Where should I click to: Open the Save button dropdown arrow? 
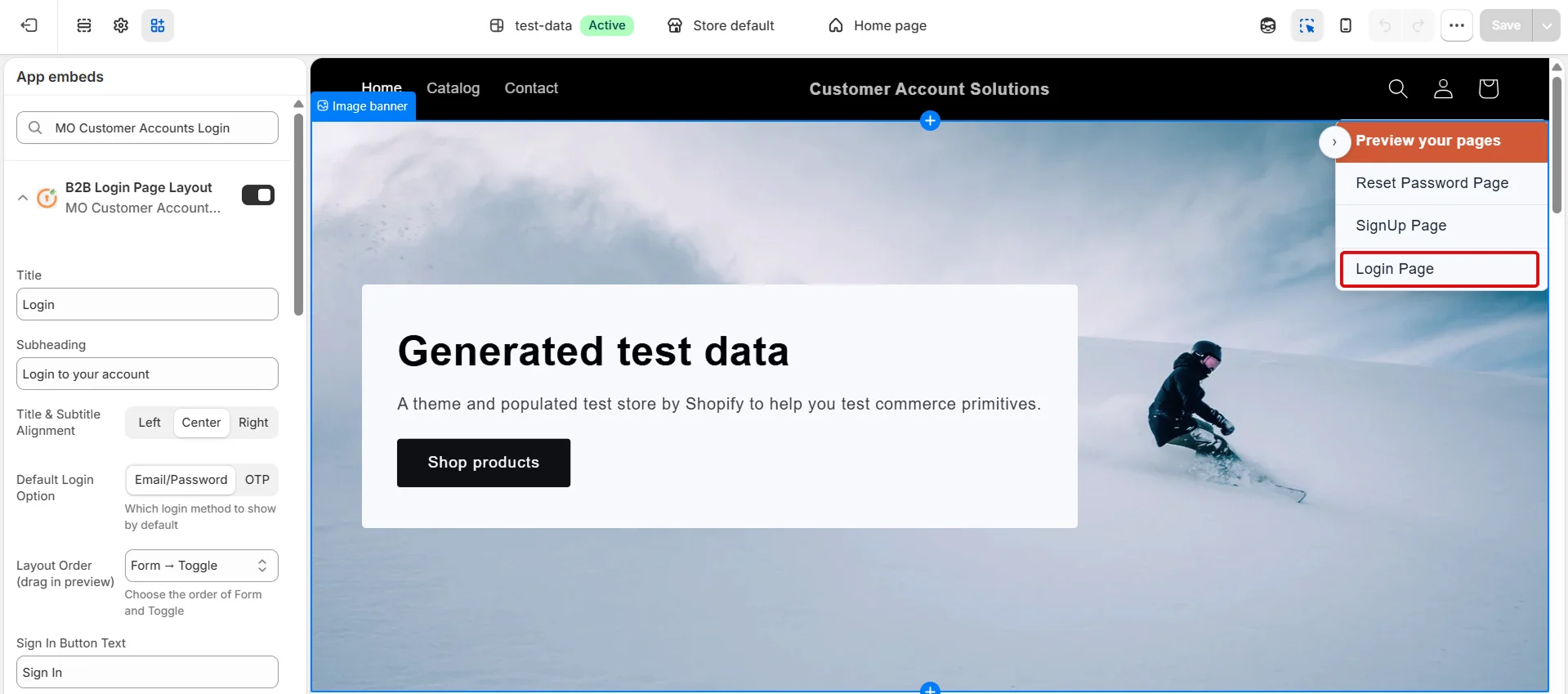point(1547,25)
